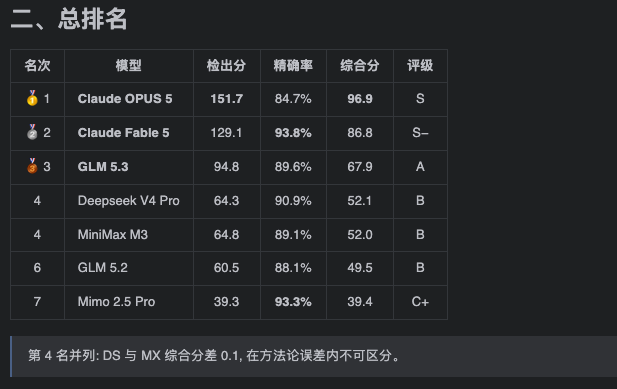
Task: Select the MiniMax M3 model cell
Action: click(129, 235)
